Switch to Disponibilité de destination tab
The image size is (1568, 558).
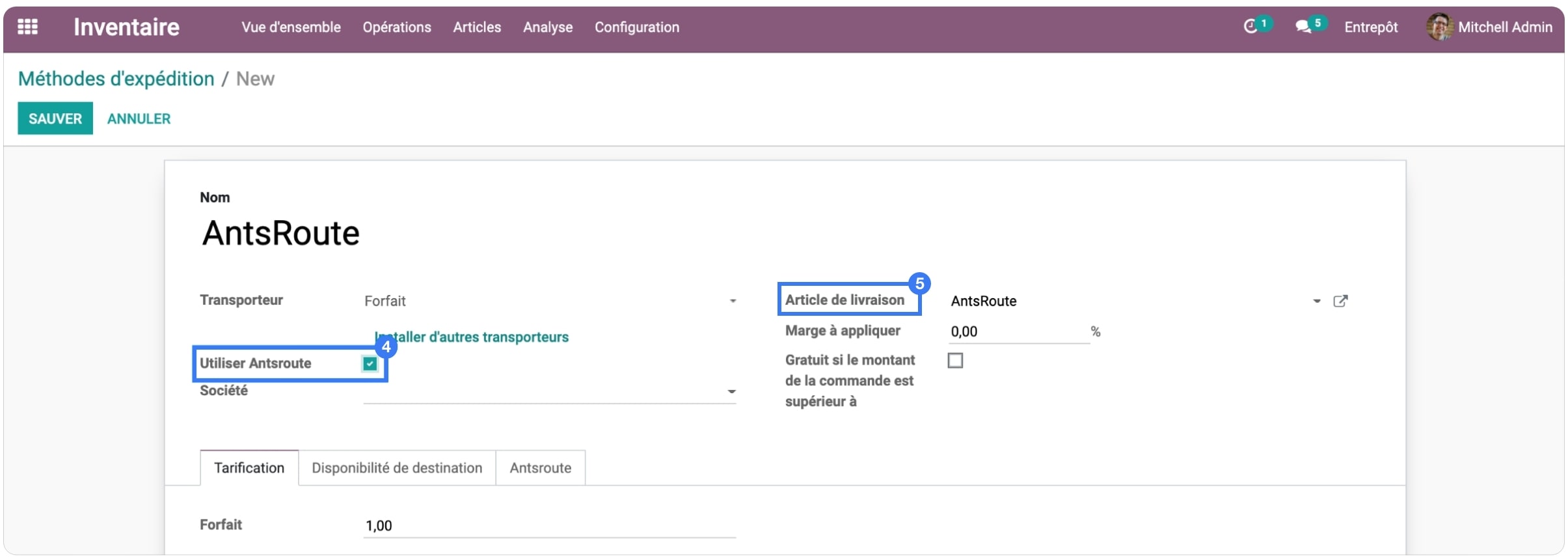397,467
